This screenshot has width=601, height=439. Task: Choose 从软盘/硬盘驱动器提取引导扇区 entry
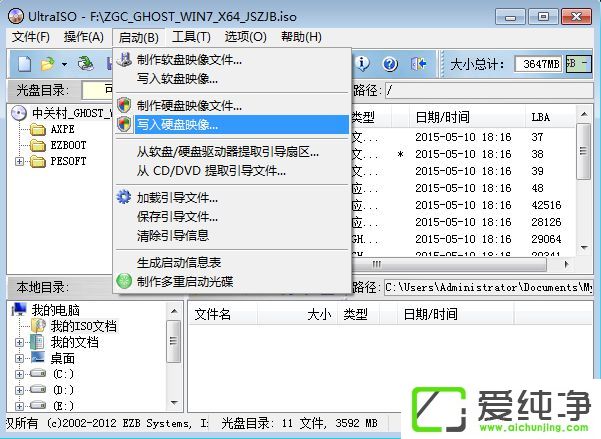tap(233, 152)
